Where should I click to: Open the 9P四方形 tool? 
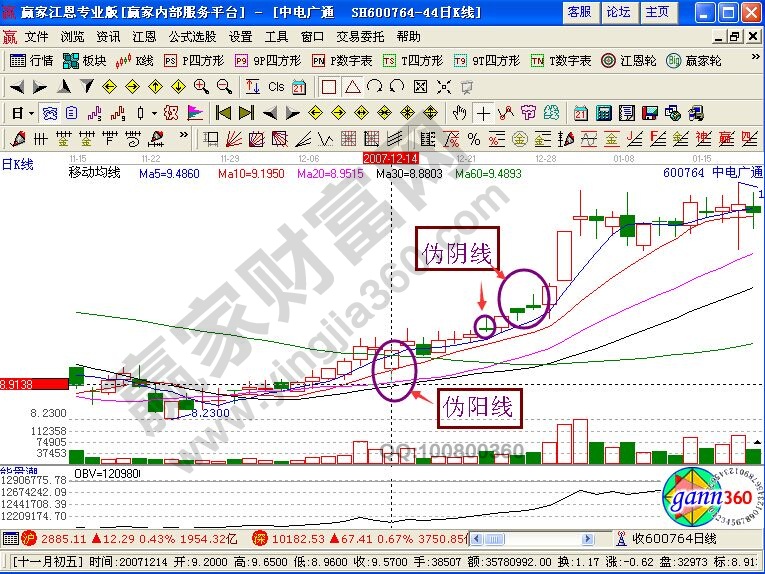[268, 60]
